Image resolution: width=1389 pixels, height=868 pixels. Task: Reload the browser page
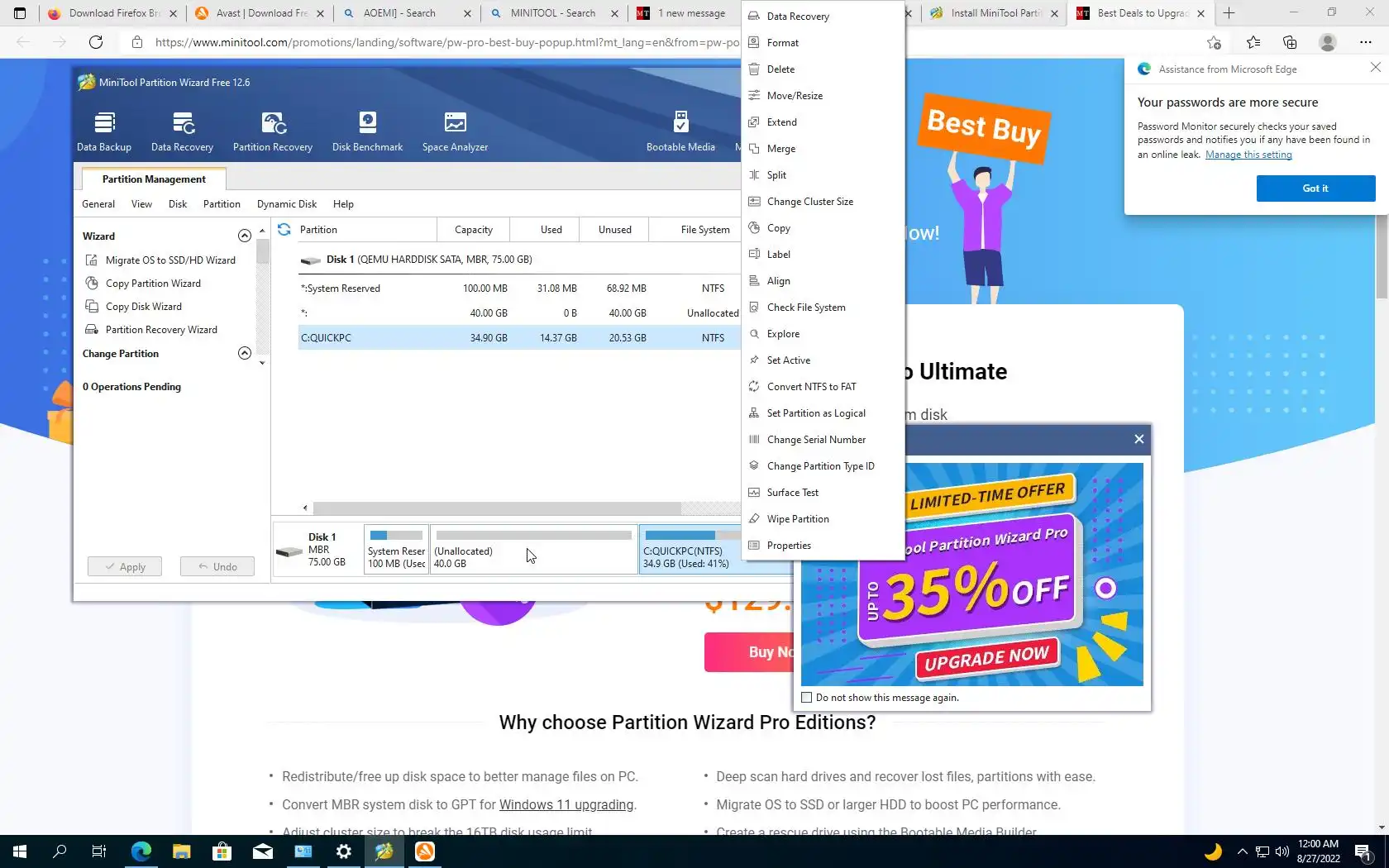[96, 42]
